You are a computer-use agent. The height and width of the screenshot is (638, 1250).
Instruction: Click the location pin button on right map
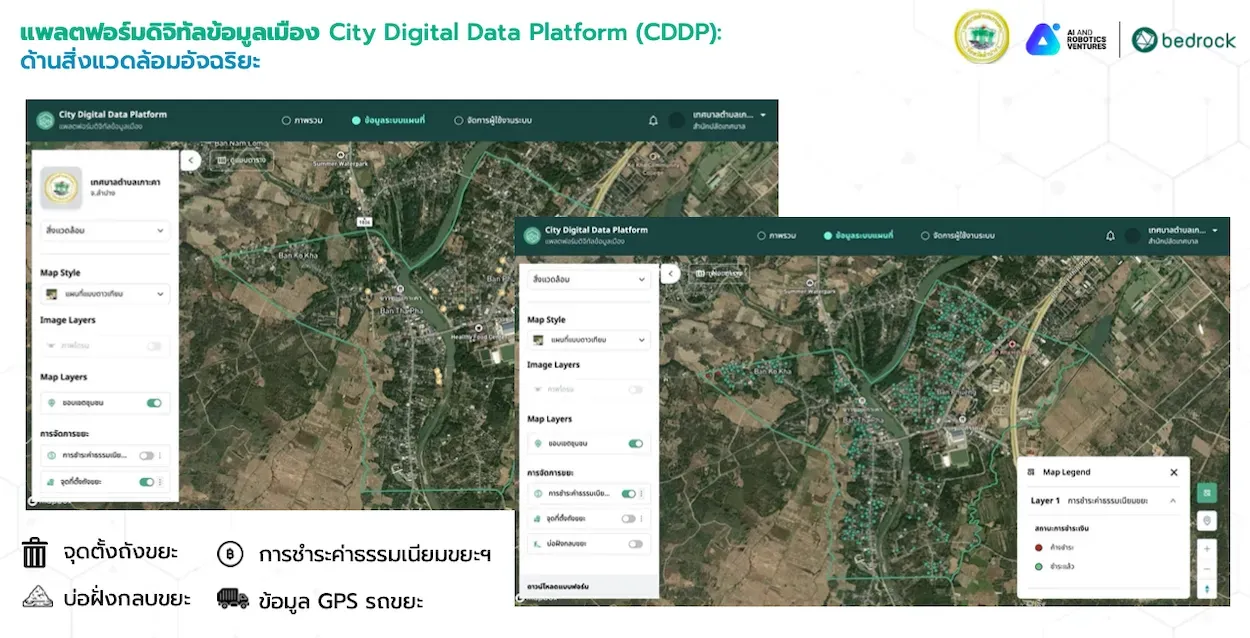click(1207, 521)
